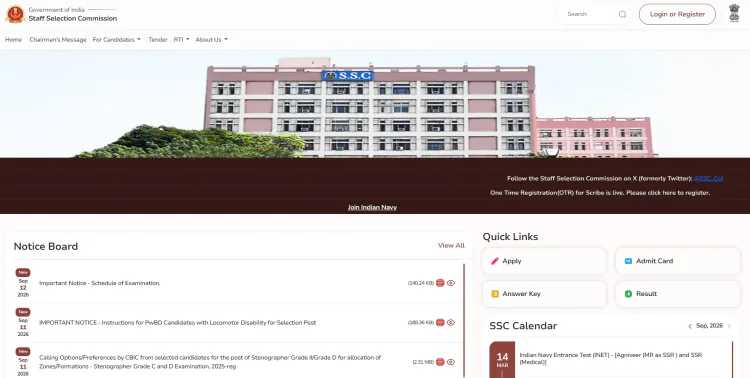Click the (2.31 MB) file size label
This screenshot has width=750, height=378.
[x=423, y=362]
